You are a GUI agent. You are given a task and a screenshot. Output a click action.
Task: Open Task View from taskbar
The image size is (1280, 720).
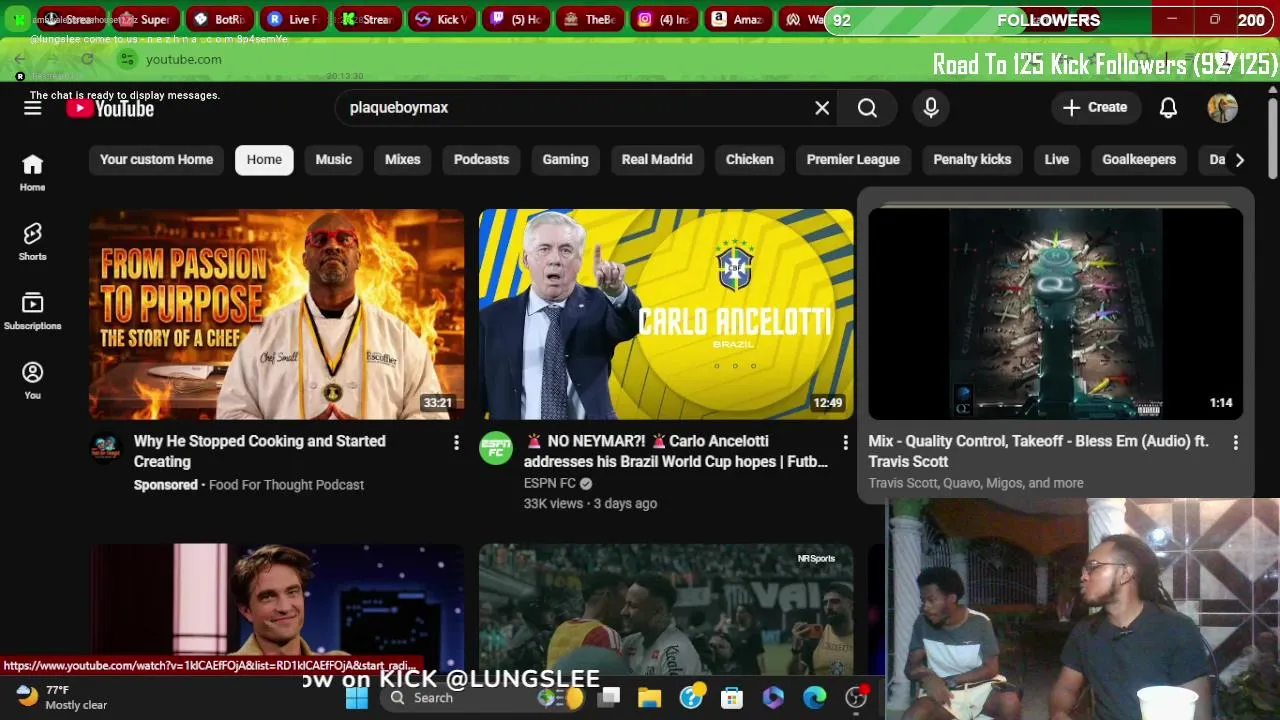(609, 698)
